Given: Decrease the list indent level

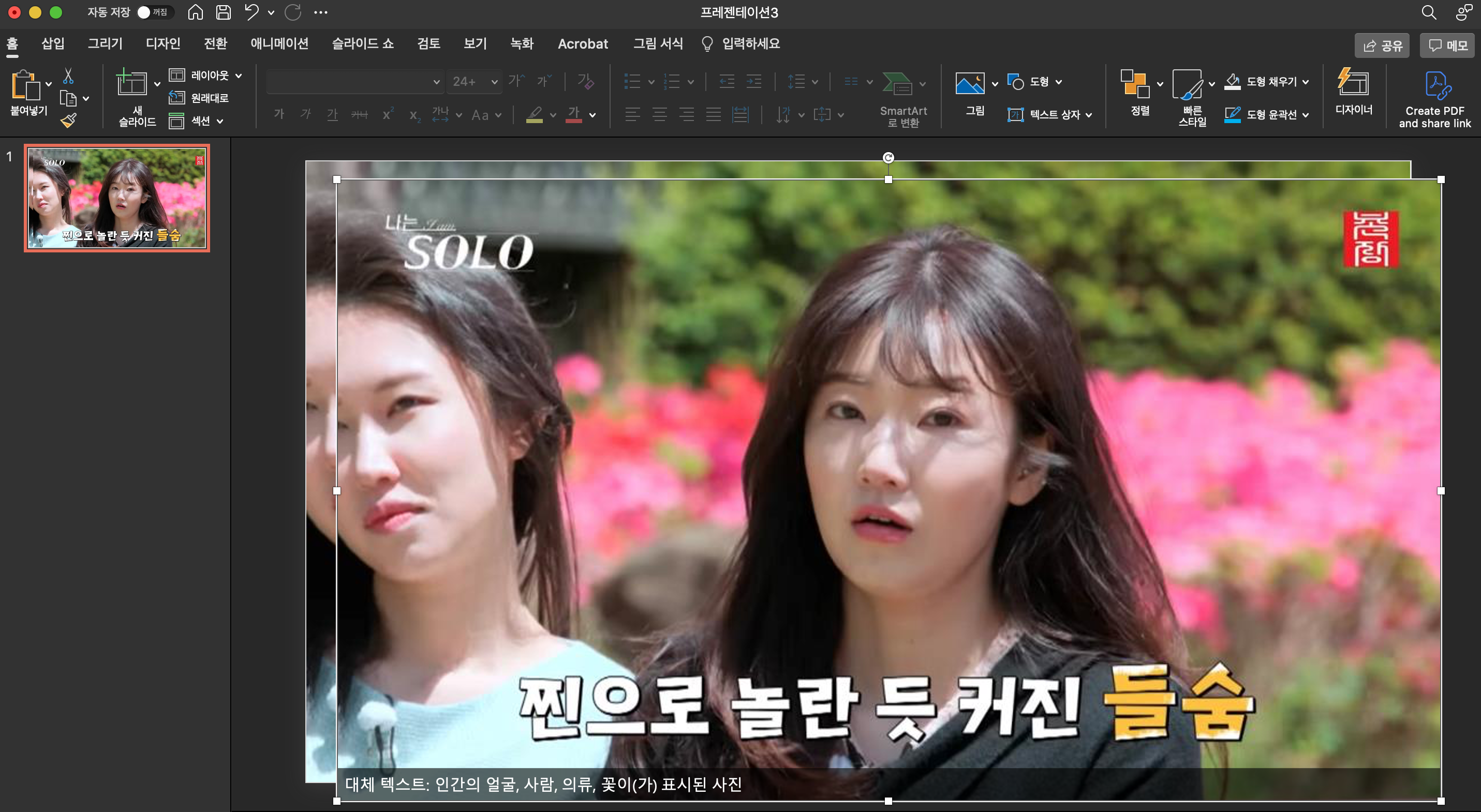Looking at the screenshot, I should tap(727, 82).
